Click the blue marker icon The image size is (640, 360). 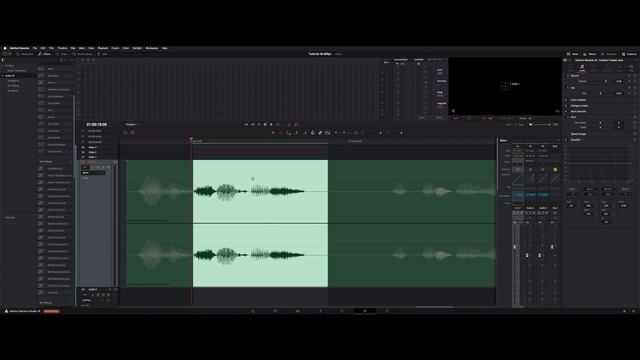tap(344, 133)
